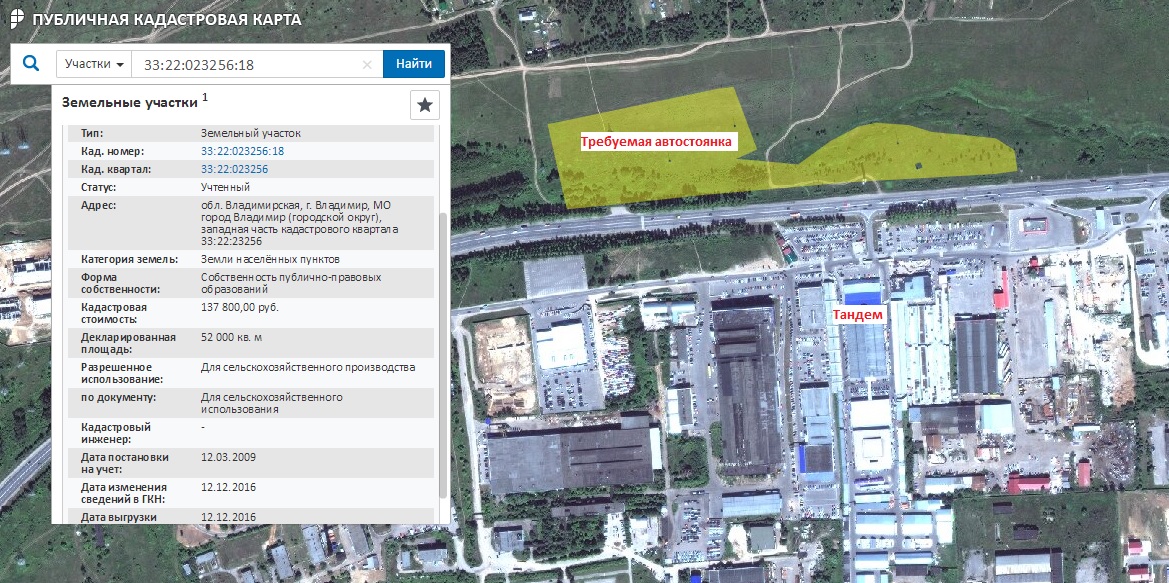Click the Rosreestr logo icon
Screen dimensions: 1169x583
coord(15,18)
